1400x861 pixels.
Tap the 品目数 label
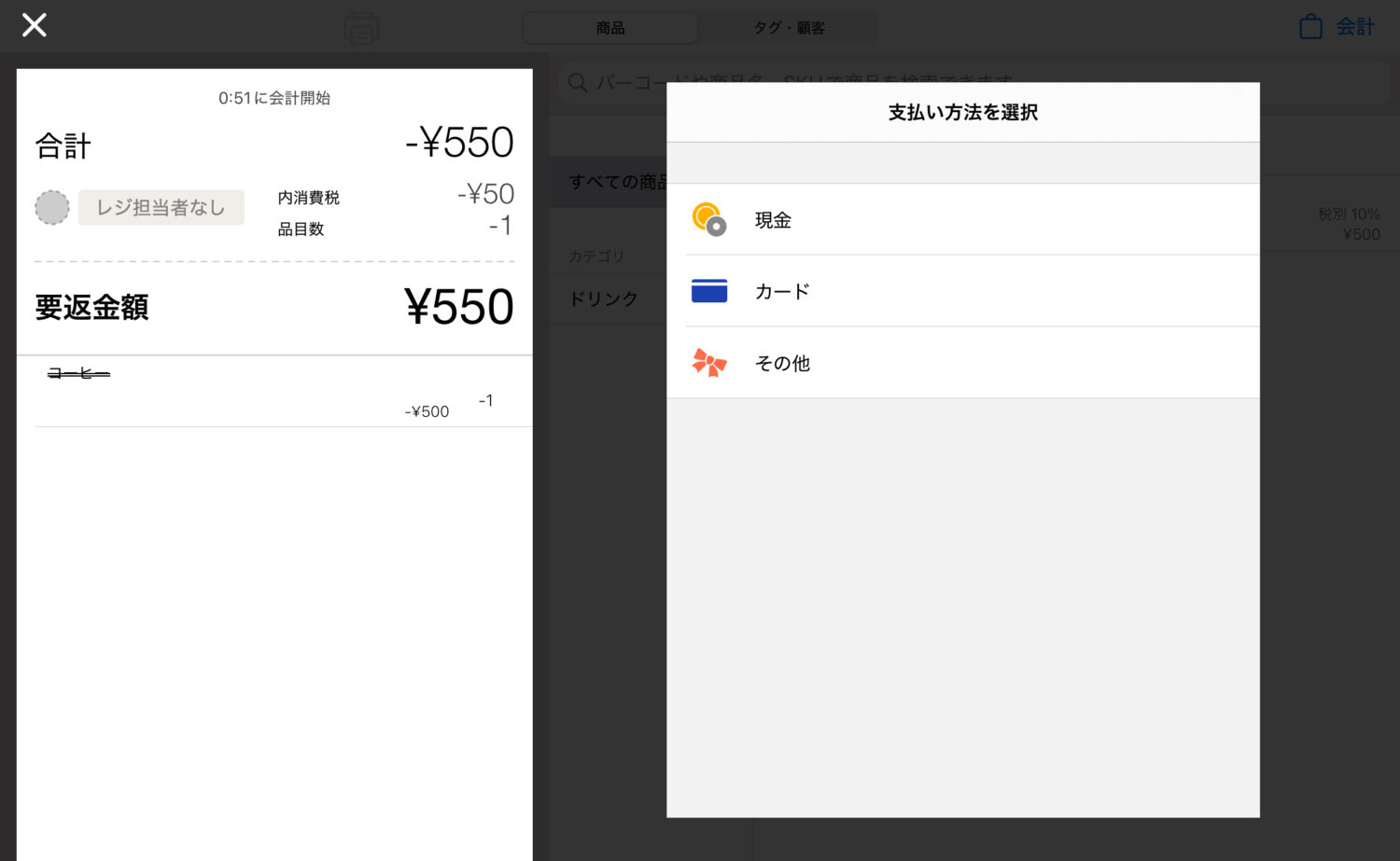301,229
